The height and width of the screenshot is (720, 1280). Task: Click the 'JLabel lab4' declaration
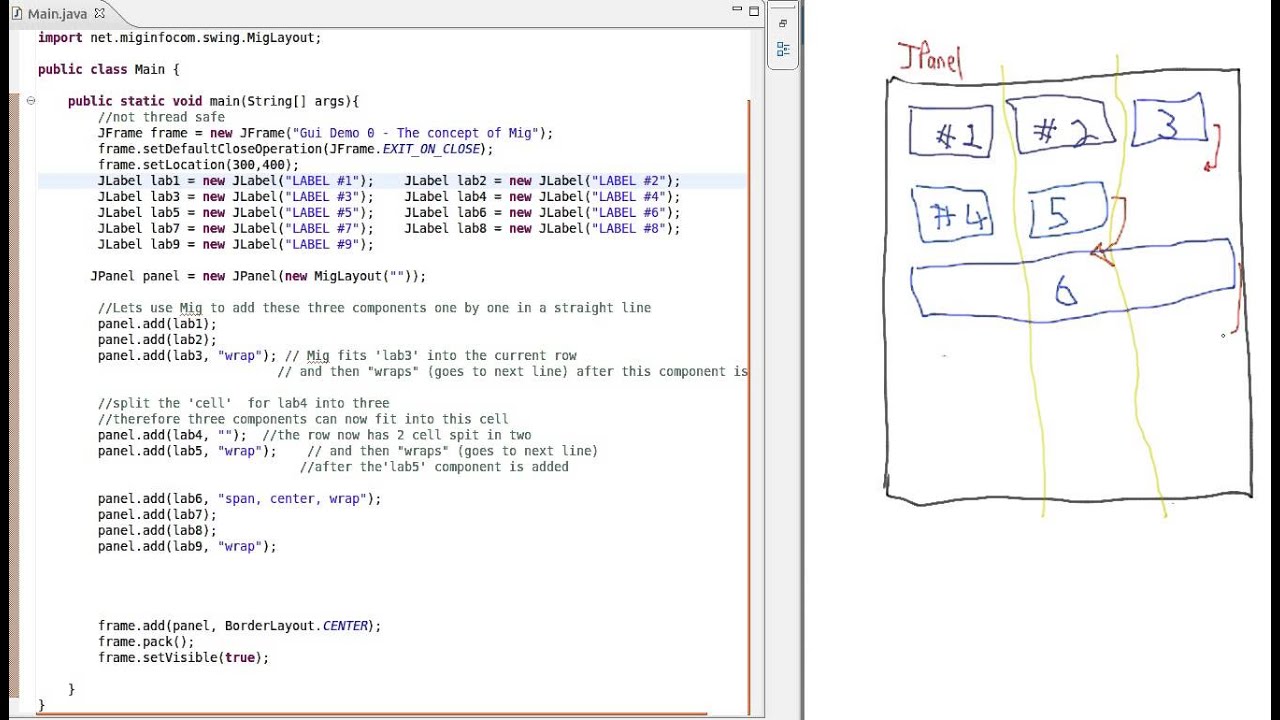click(x=542, y=197)
